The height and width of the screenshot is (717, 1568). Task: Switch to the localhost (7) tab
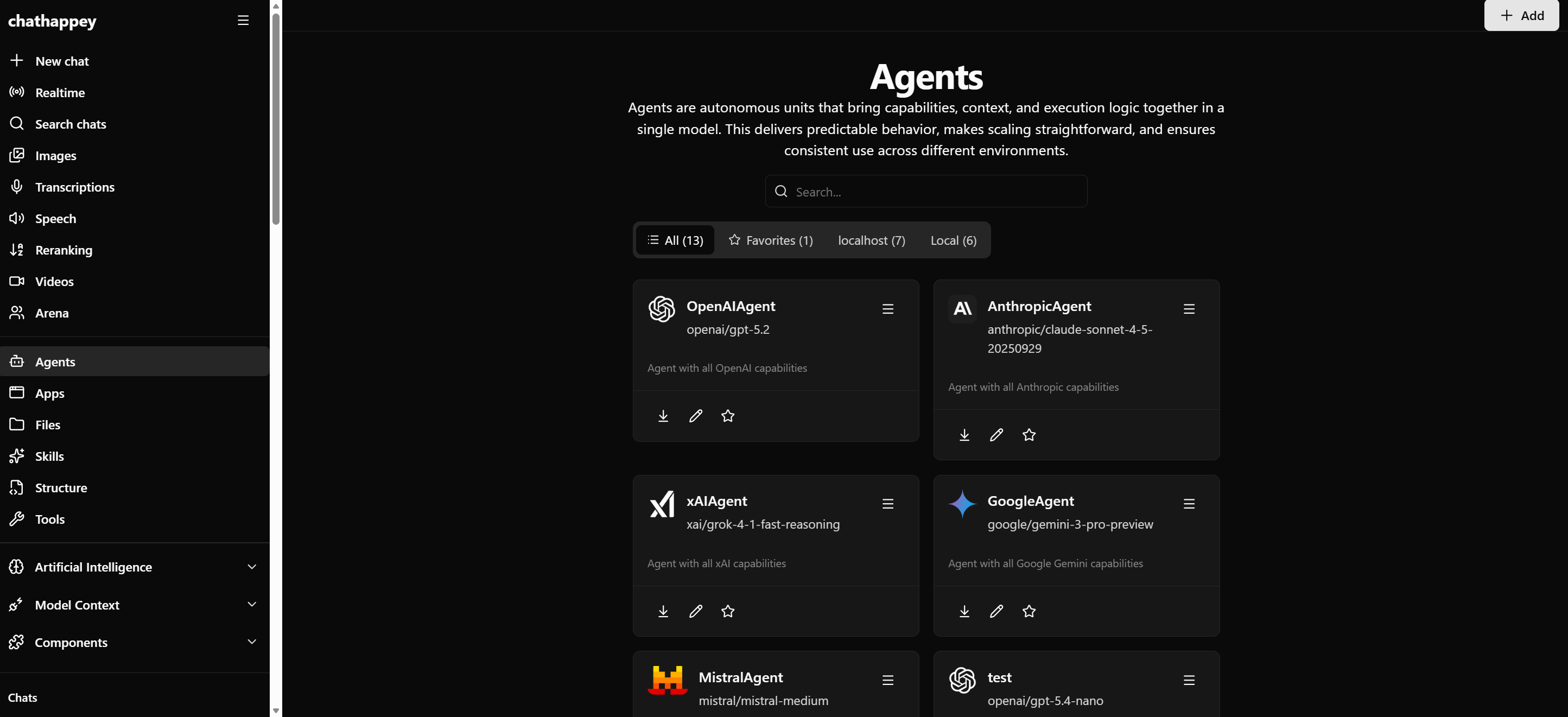point(871,240)
